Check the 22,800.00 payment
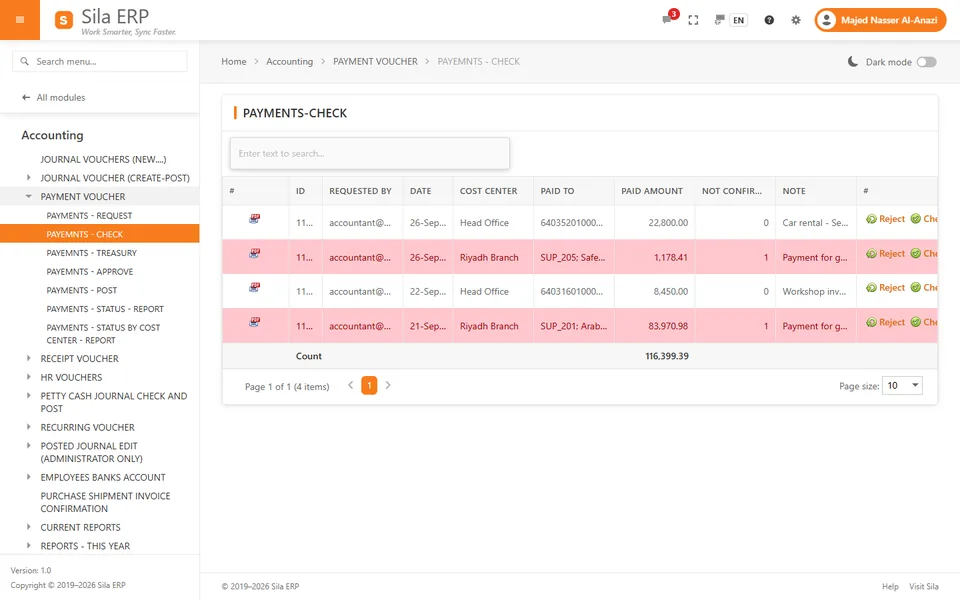Screen dimensions: 960x600 [x=924, y=219]
